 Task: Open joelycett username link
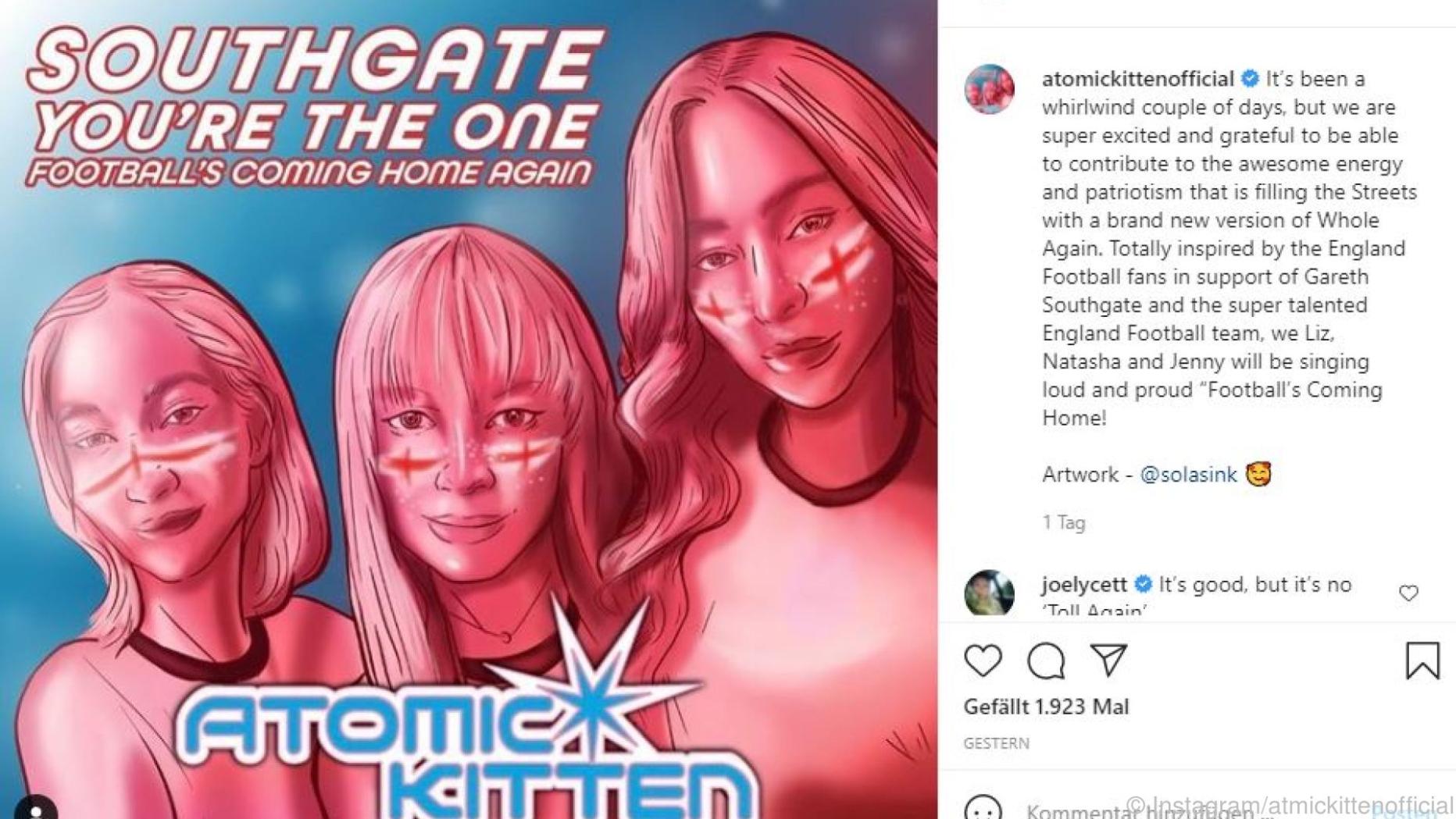pos(1083,584)
